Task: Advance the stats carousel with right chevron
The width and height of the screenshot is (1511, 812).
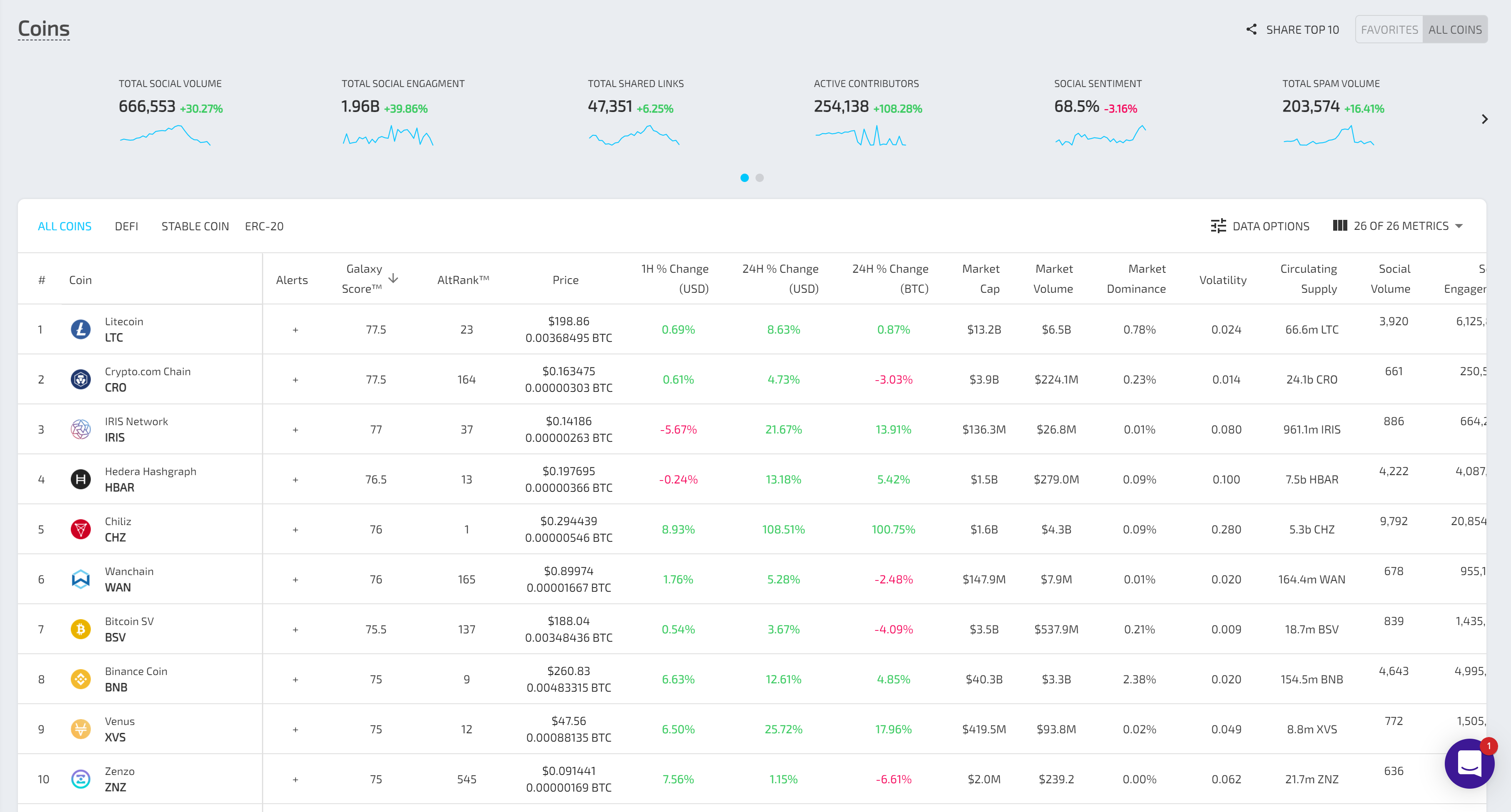Action: click(x=1485, y=119)
